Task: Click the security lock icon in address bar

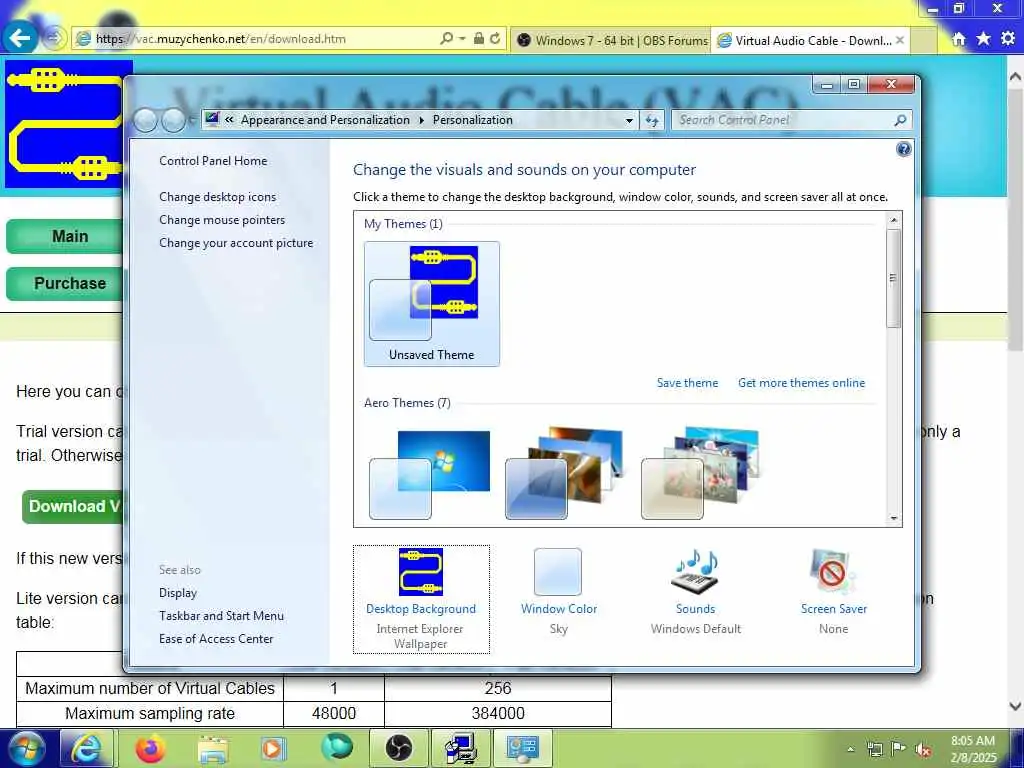Action: click(x=479, y=39)
